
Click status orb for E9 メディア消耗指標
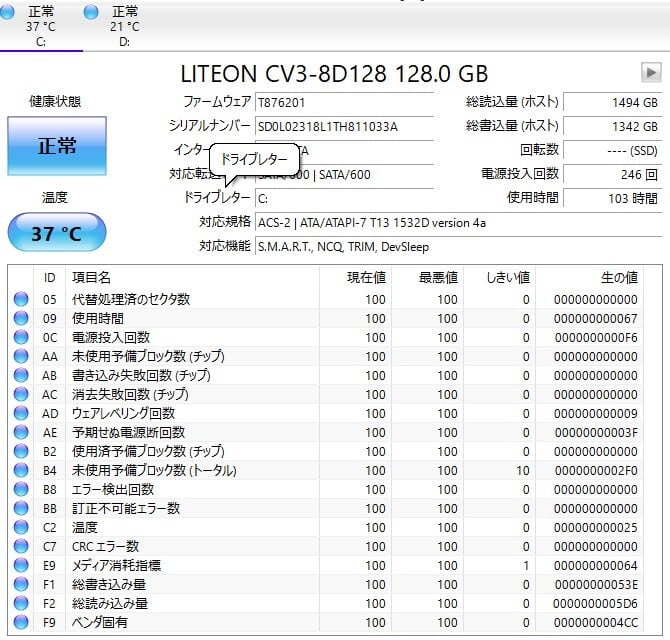[21, 566]
